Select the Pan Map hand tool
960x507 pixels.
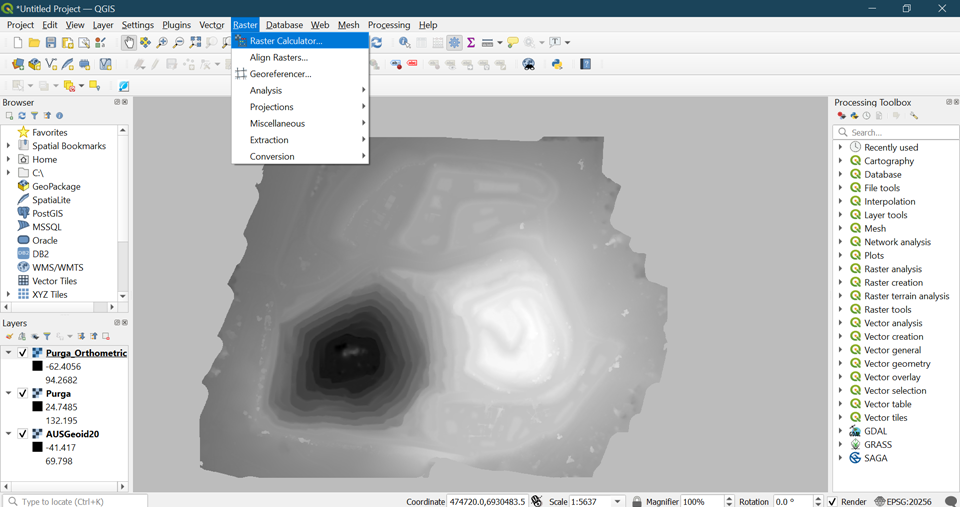pyautogui.click(x=129, y=43)
